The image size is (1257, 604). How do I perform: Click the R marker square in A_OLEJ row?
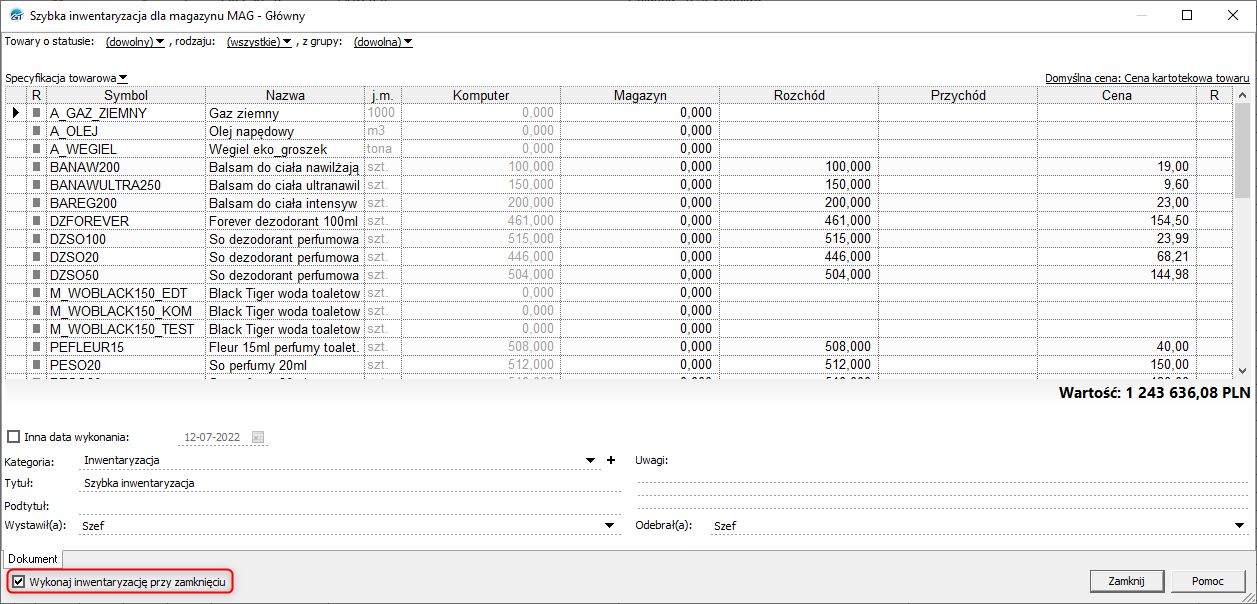click(37, 131)
